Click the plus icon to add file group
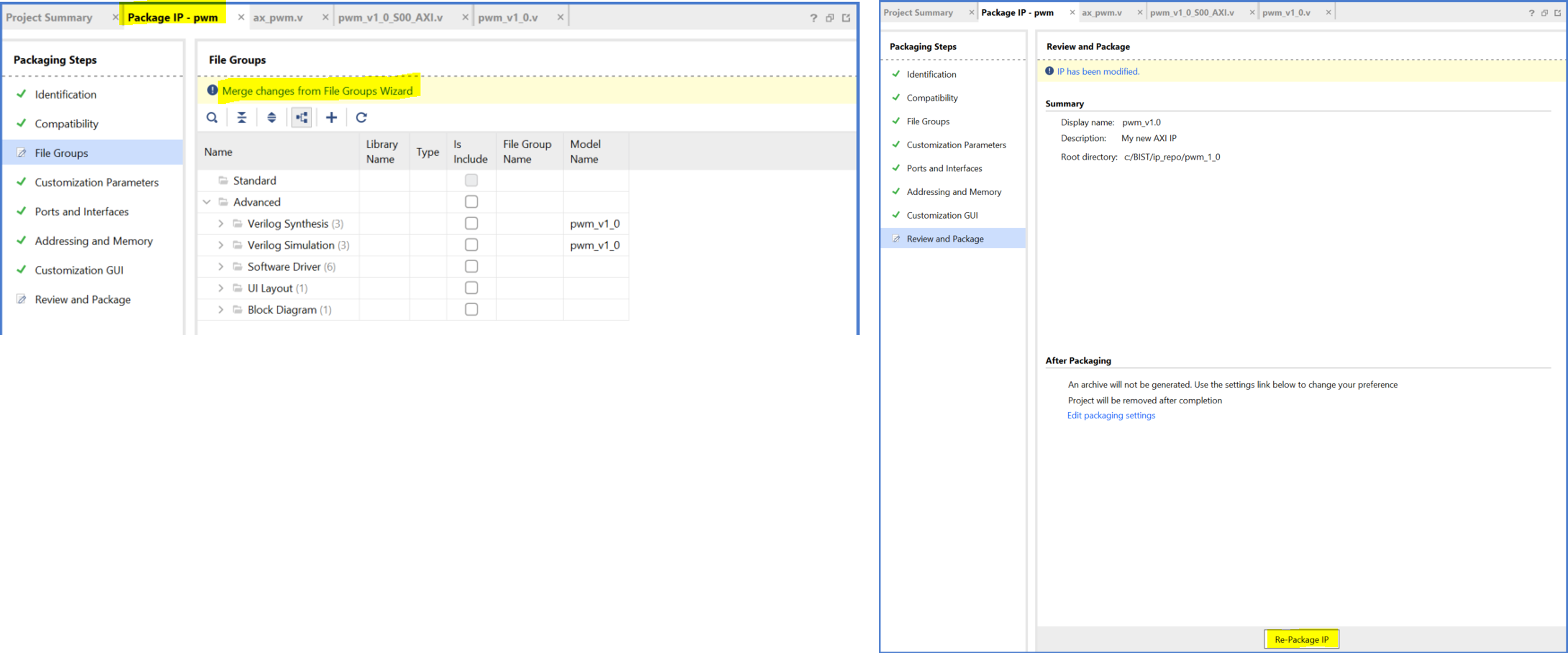Image resolution: width=1568 pixels, height=653 pixels. click(x=331, y=118)
